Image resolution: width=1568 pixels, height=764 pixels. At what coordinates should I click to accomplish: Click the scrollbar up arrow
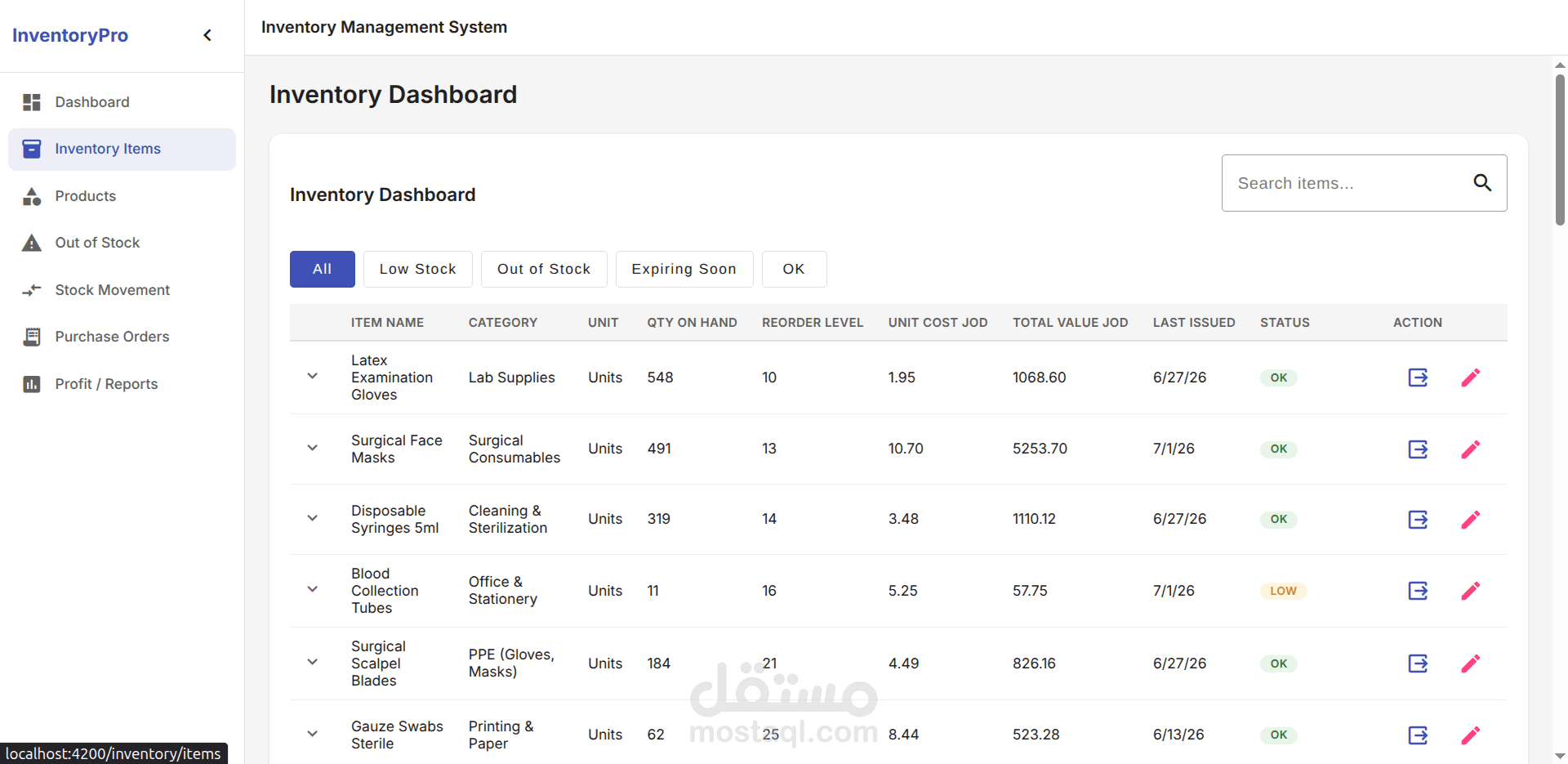pyautogui.click(x=1560, y=64)
